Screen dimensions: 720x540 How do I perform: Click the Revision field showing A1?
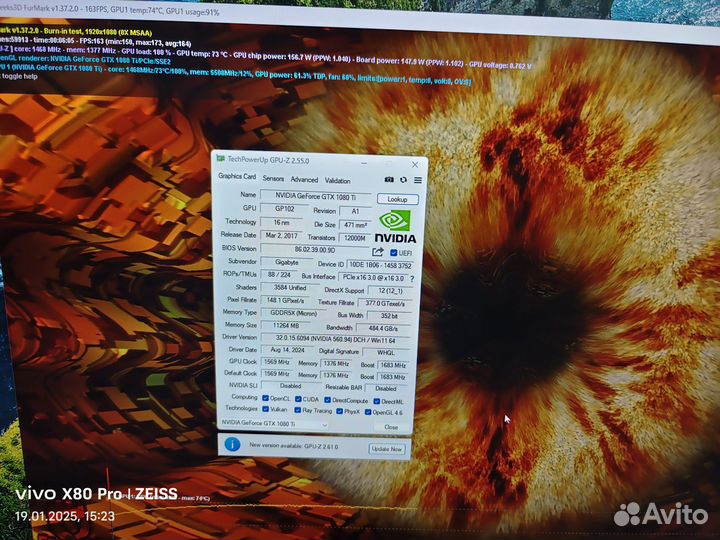click(354, 211)
